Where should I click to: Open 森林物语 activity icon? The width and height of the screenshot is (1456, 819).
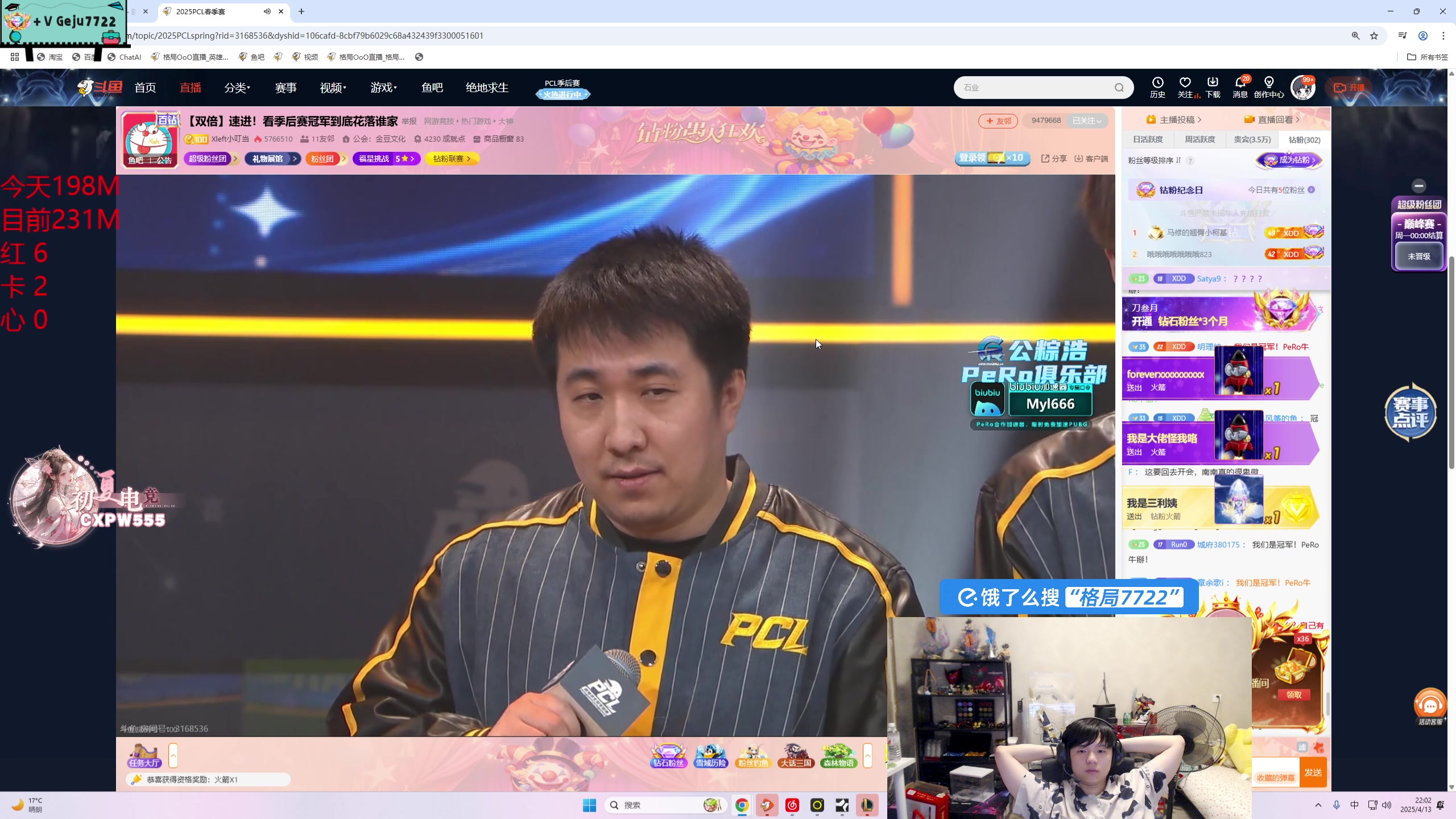[838, 756]
